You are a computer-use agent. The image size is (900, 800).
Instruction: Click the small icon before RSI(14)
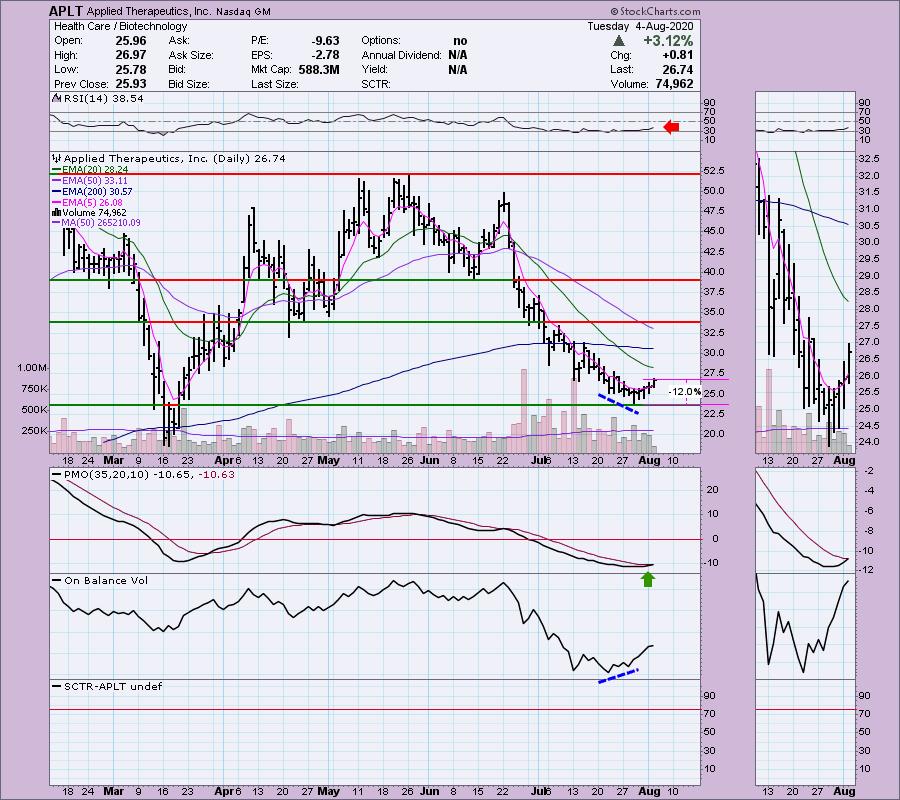pos(56,98)
